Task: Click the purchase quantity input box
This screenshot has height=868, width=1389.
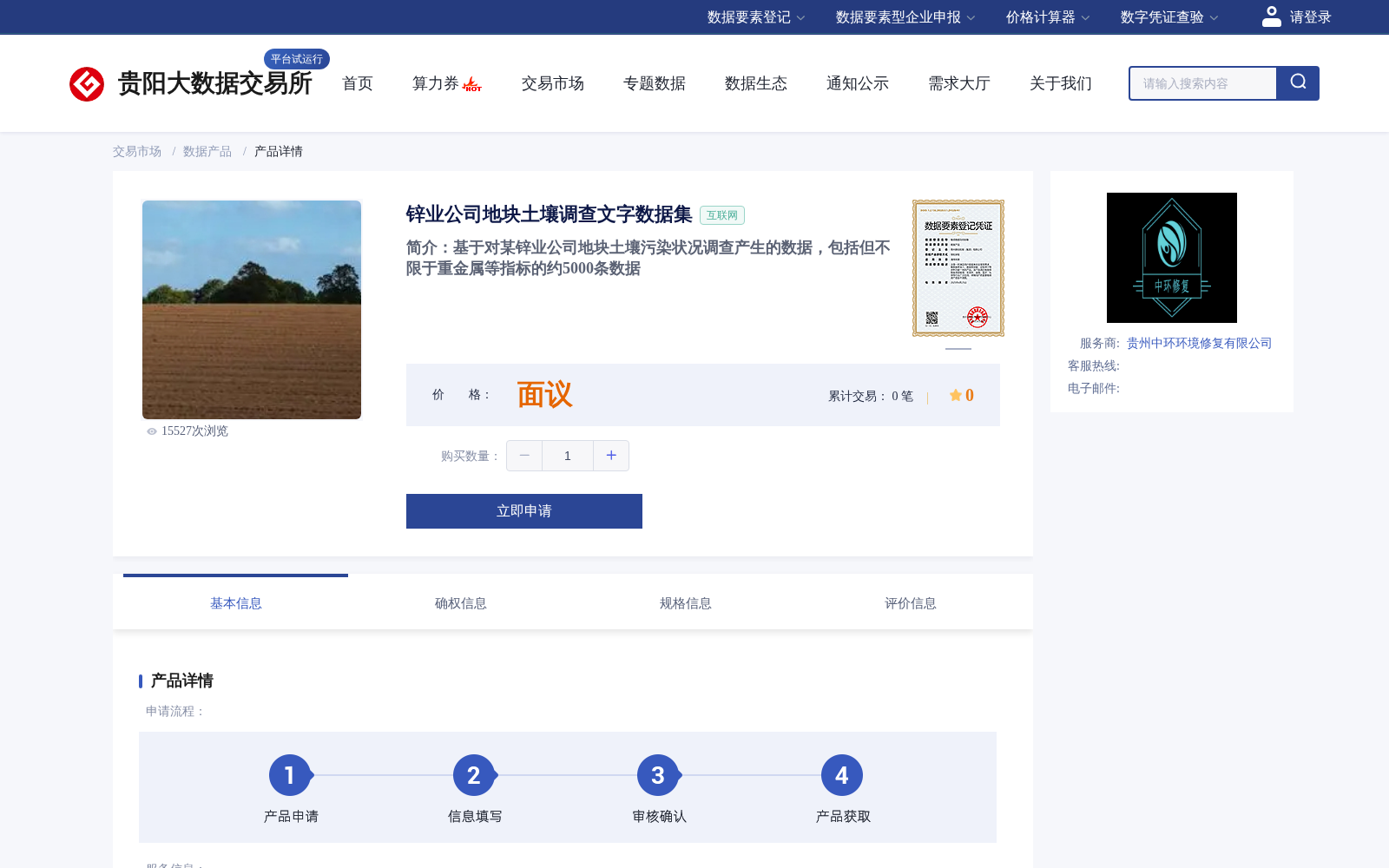Action: tap(568, 456)
